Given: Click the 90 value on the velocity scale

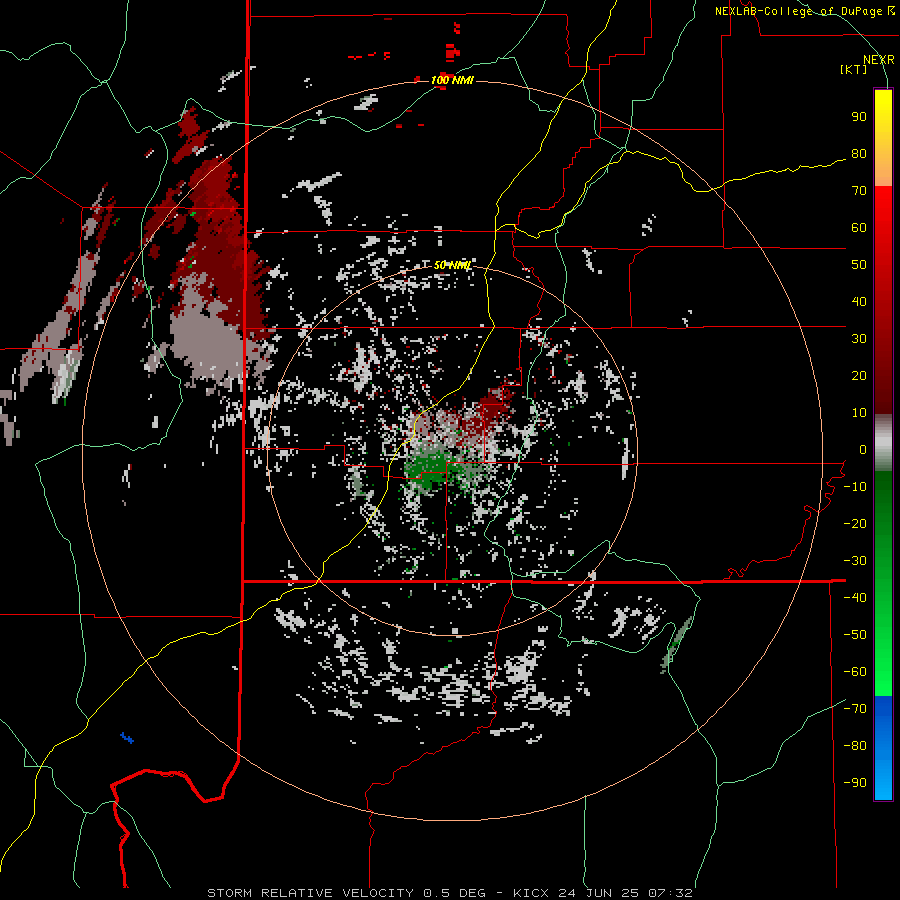Looking at the screenshot, I should [859, 117].
